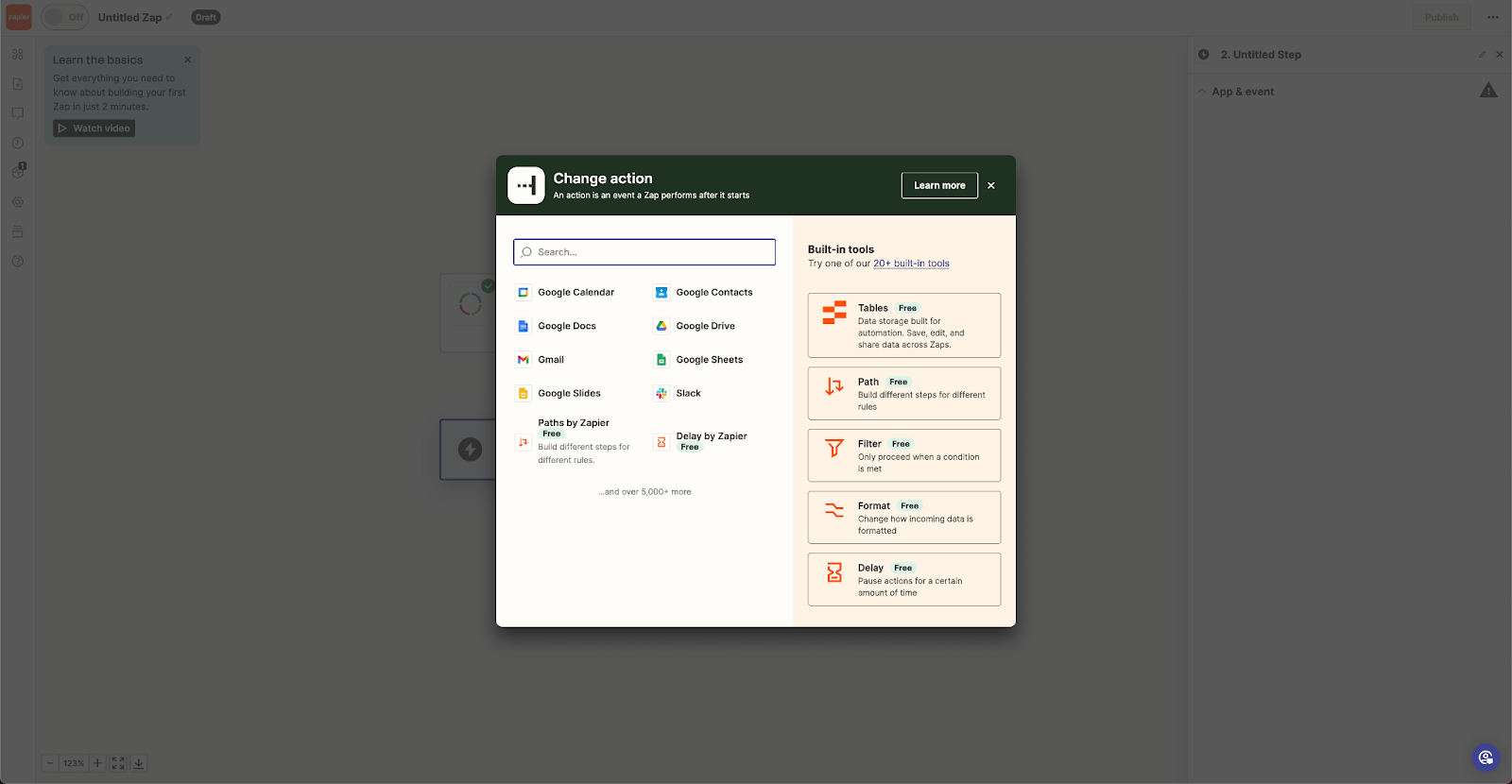Open the Zap details sidebar icon
This screenshot has width=1512, height=784.
click(18, 84)
